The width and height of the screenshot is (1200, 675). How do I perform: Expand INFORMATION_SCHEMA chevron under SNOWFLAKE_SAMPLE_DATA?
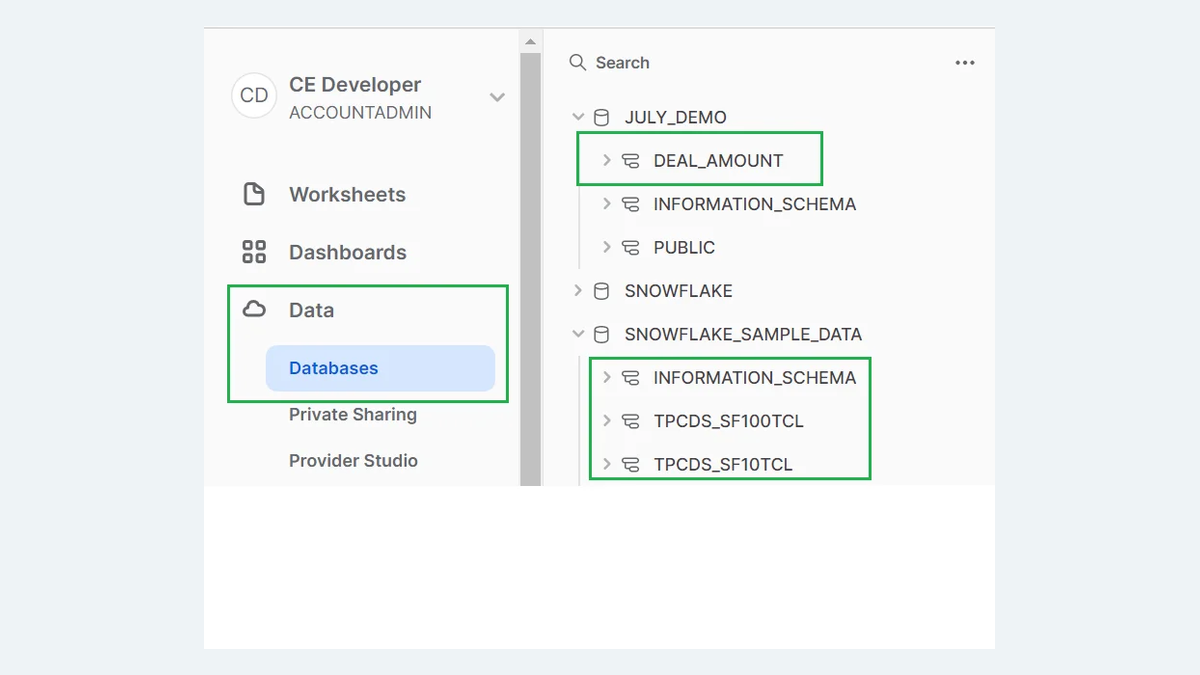click(x=607, y=378)
